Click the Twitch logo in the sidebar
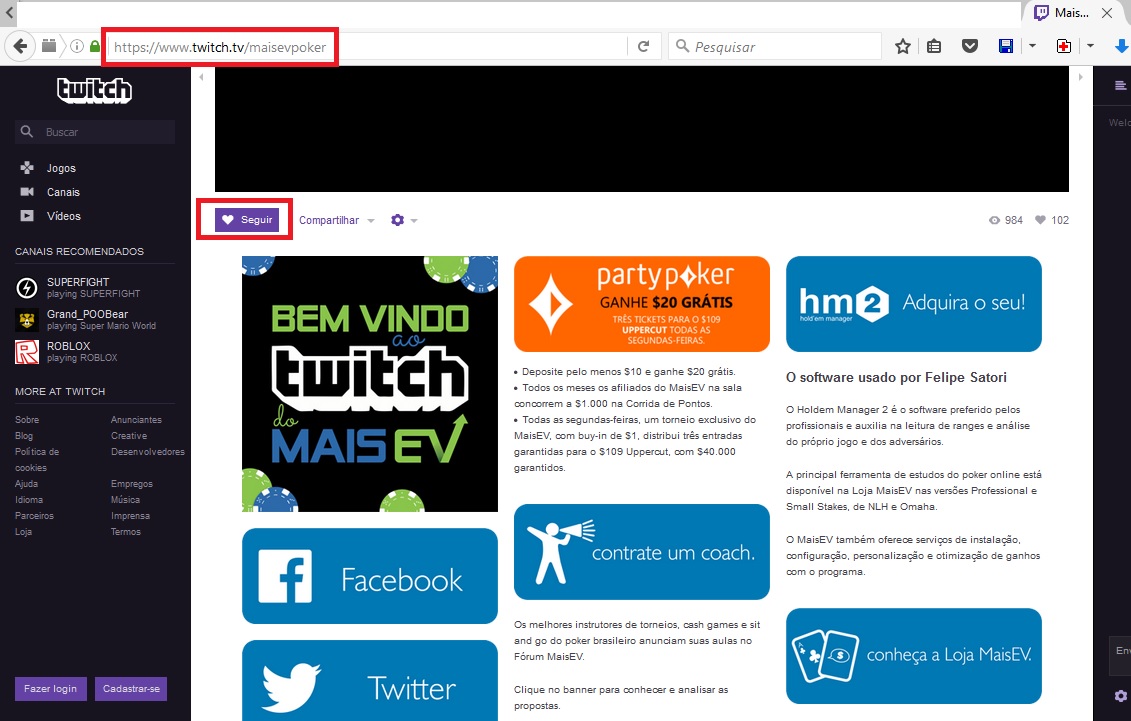The image size is (1131, 721). [94, 90]
